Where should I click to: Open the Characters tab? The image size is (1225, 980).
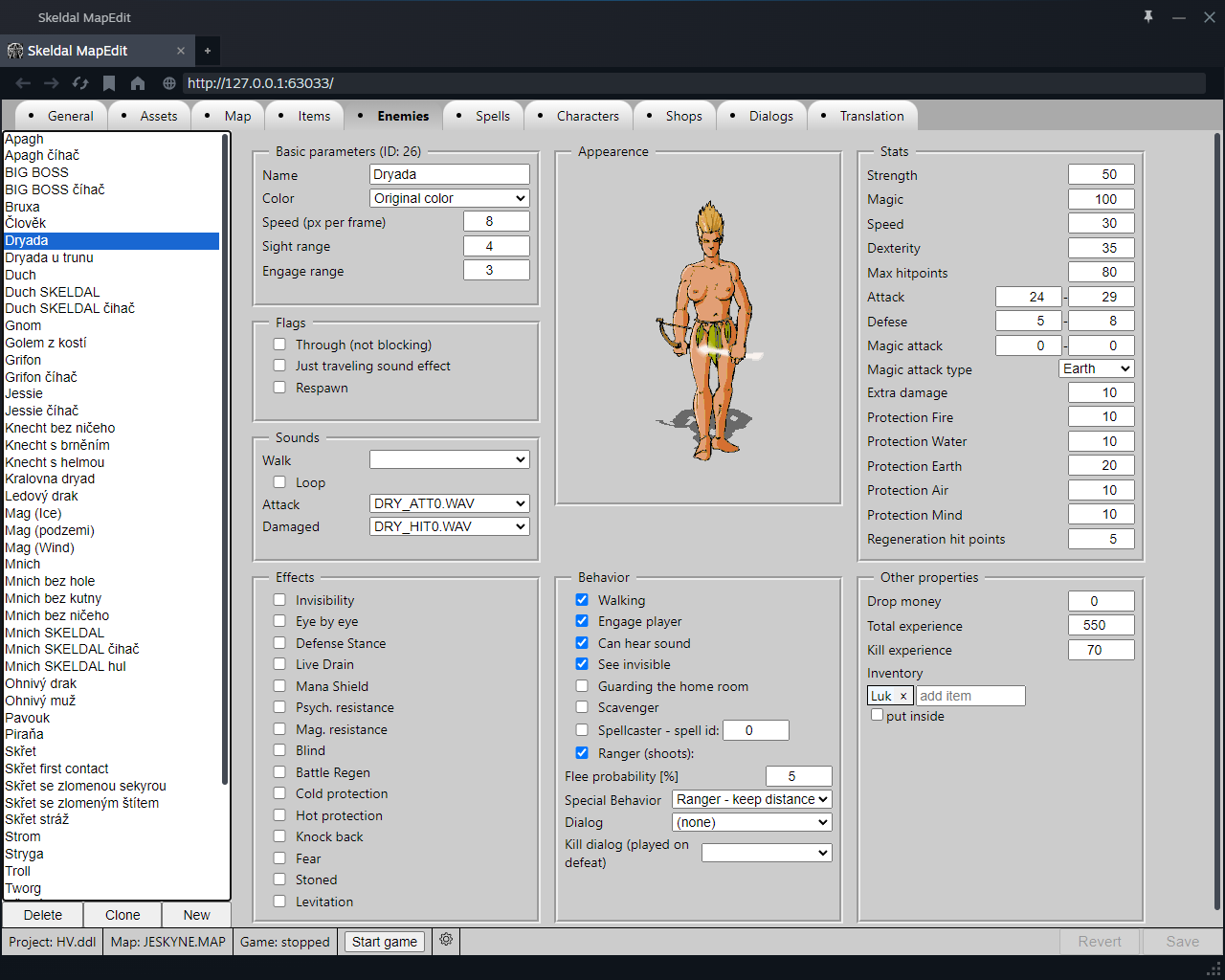coord(587,116)
